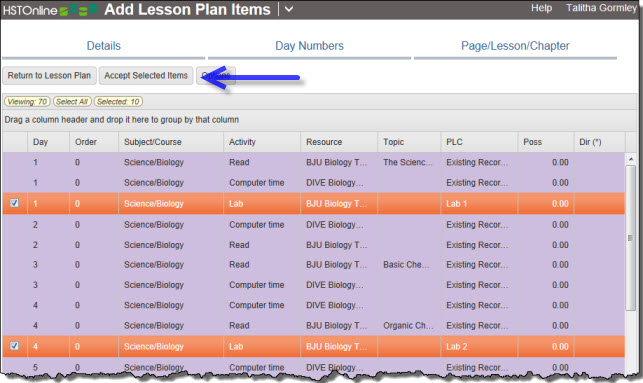Open the page title dropdown chevron
643x383 pixels.
pos(289,9)
